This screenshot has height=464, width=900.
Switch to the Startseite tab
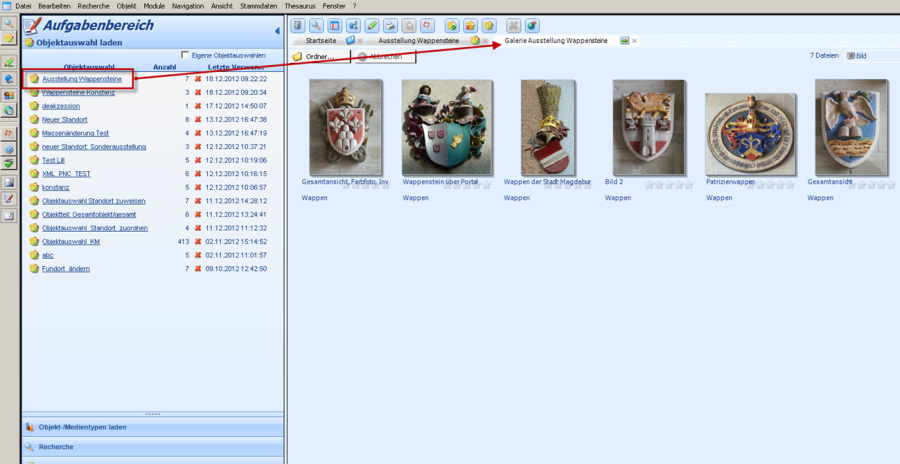click(321, 41)
